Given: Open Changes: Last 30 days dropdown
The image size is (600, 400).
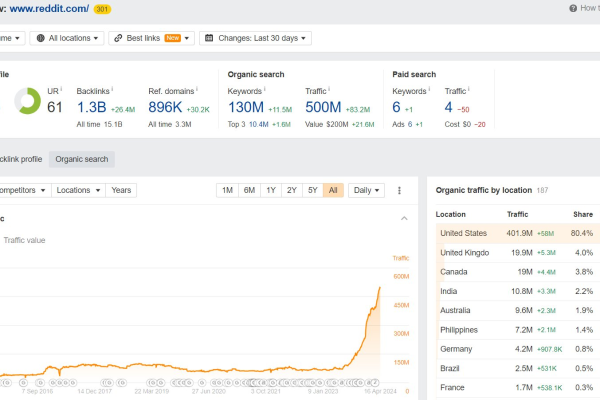Looking at the screenshot, I should (255, 38).
